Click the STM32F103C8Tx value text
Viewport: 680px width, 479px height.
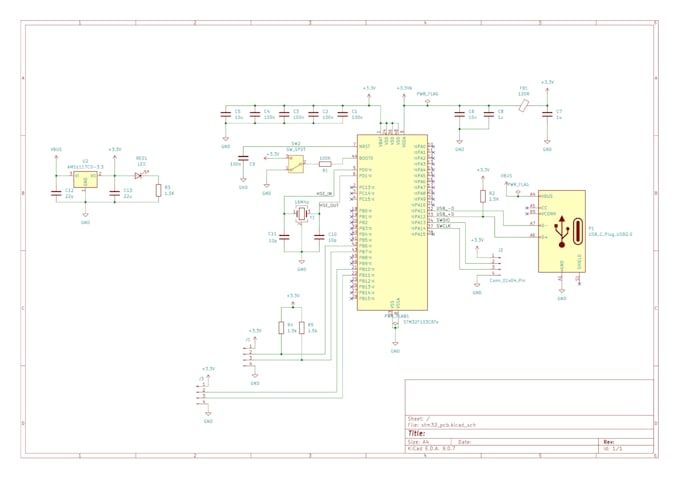point(421,323)
